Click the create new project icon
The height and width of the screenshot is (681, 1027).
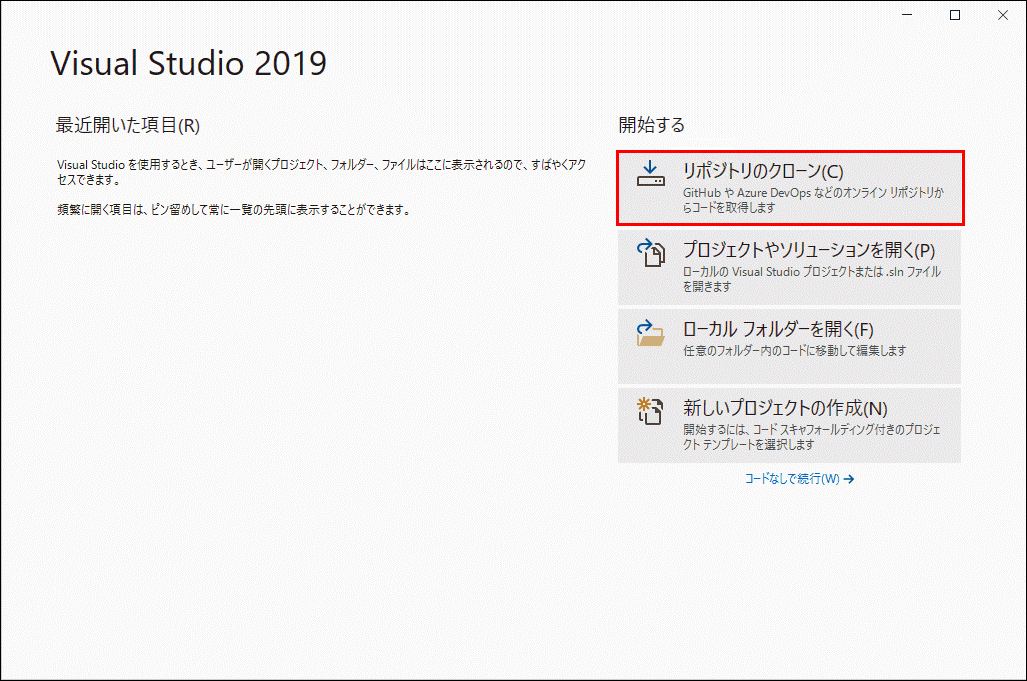(x=650, y=411)
